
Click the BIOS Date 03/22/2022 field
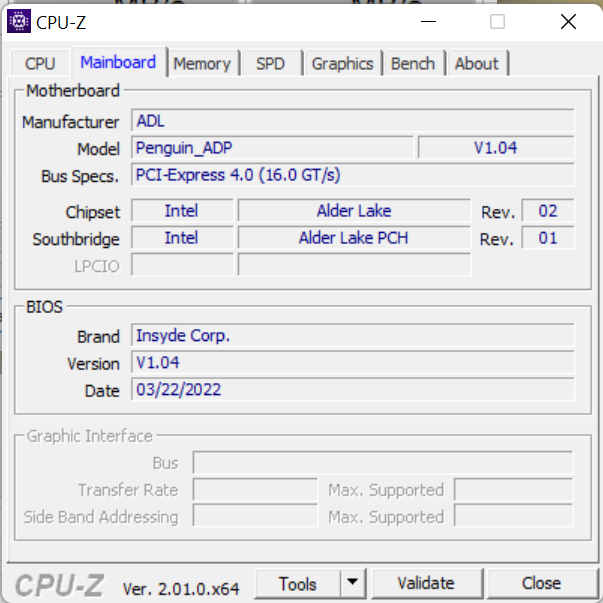click(x=353, y=389)
